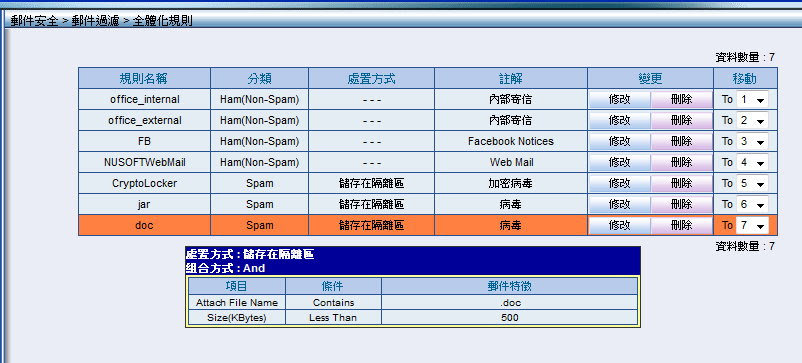Click 修改 for the office_external rule
Screen dimensions: 802x363
pyautogui.click(x=619, y=120)
